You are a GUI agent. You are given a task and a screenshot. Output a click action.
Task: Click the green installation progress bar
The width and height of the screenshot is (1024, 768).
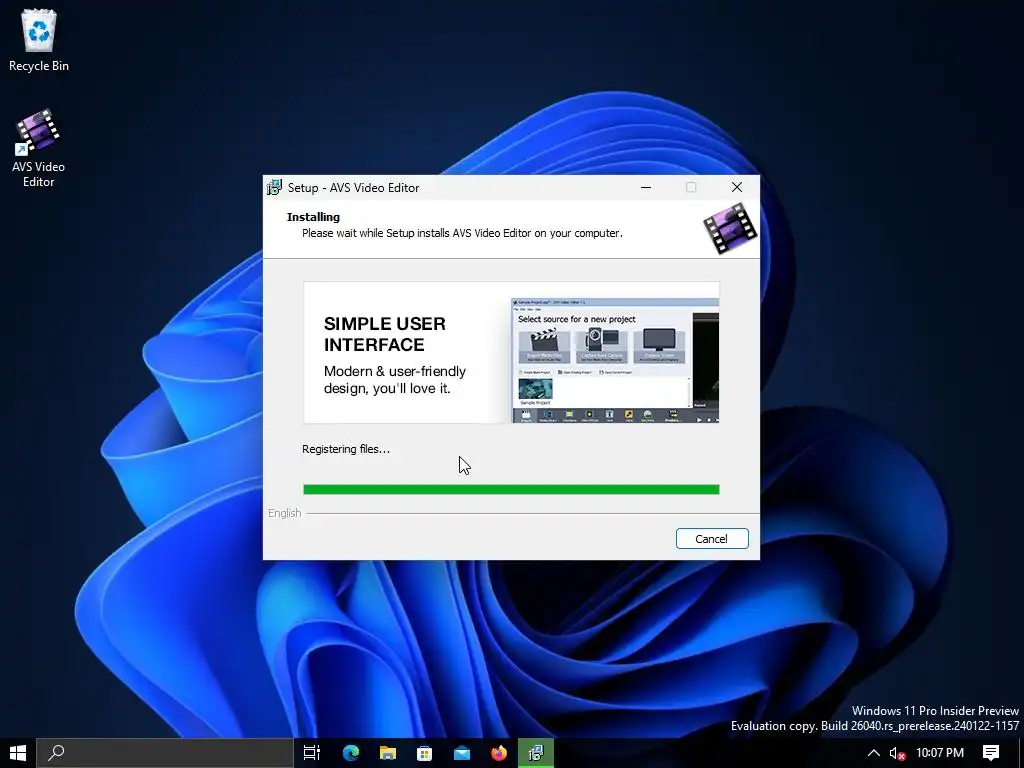pyautogui.click(x=511, y=490)
